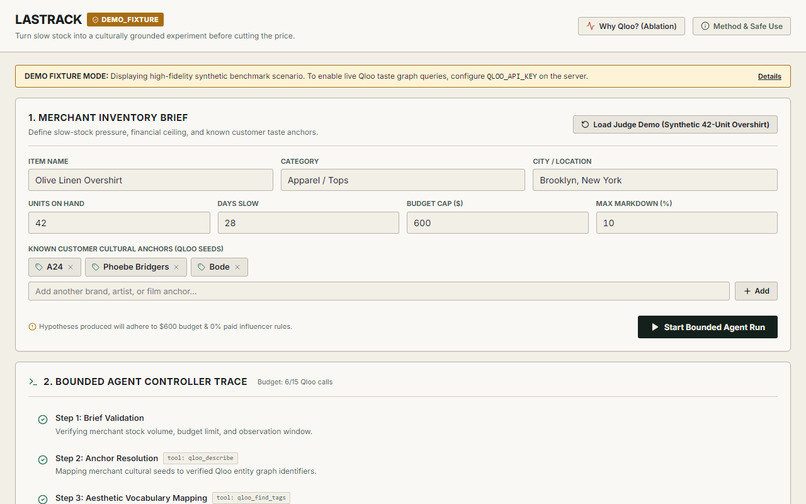Click the + Add anchor button
The image size is (806, 504).
756,291
